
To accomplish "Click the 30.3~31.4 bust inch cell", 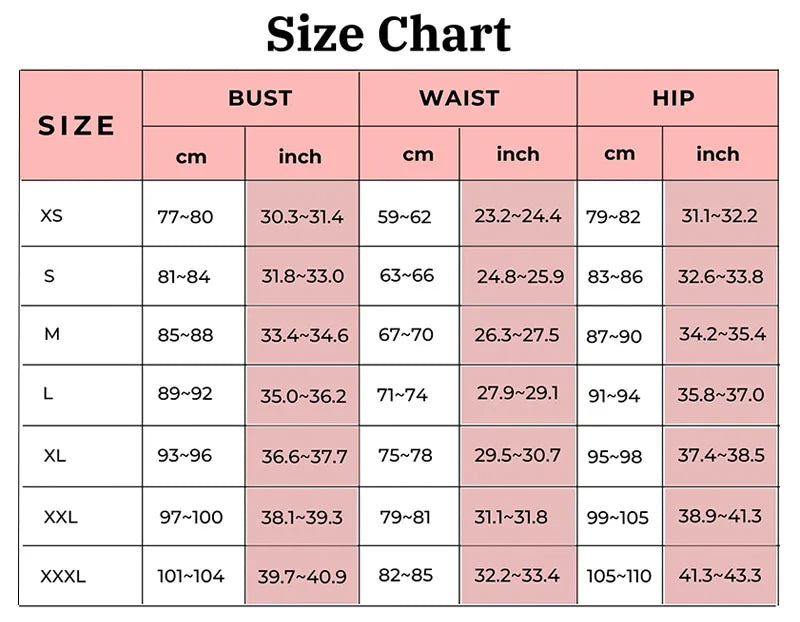I will 302,216.
